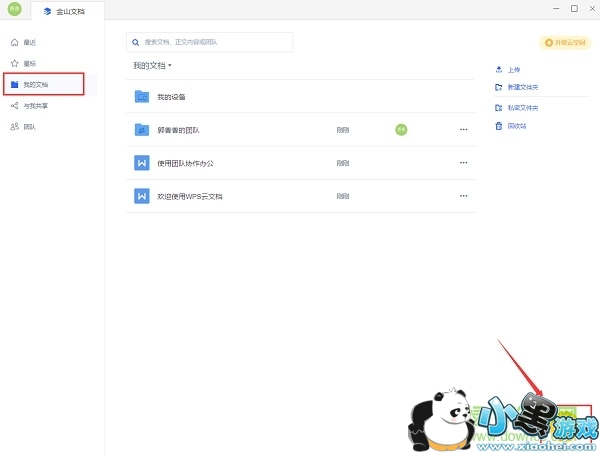Open the 最近 home icon in sidebar
The height and width of the screenshot is (455, 600).
[x=15, y=42]
